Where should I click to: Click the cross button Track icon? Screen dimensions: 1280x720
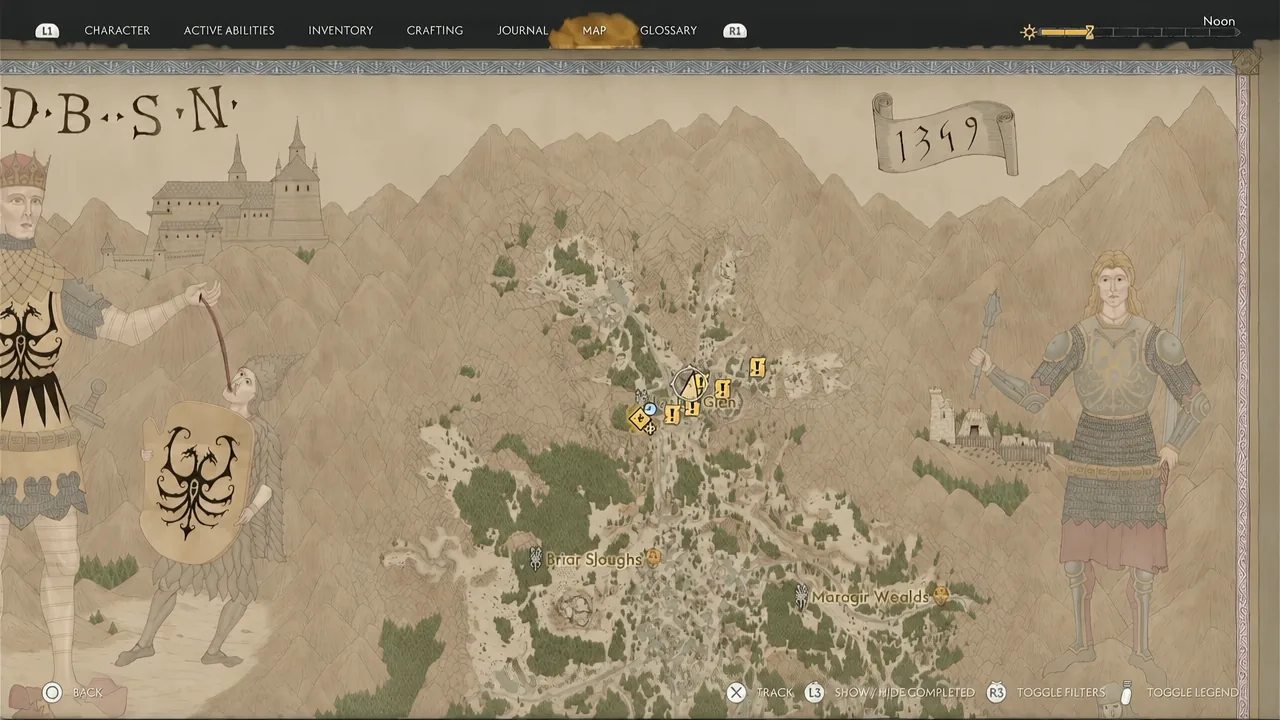tap(736, 692)
